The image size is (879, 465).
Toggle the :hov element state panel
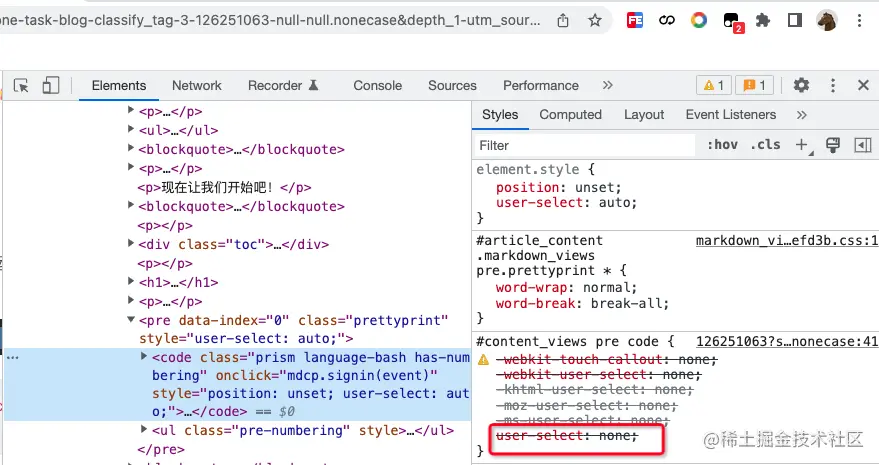click(722, 145)
